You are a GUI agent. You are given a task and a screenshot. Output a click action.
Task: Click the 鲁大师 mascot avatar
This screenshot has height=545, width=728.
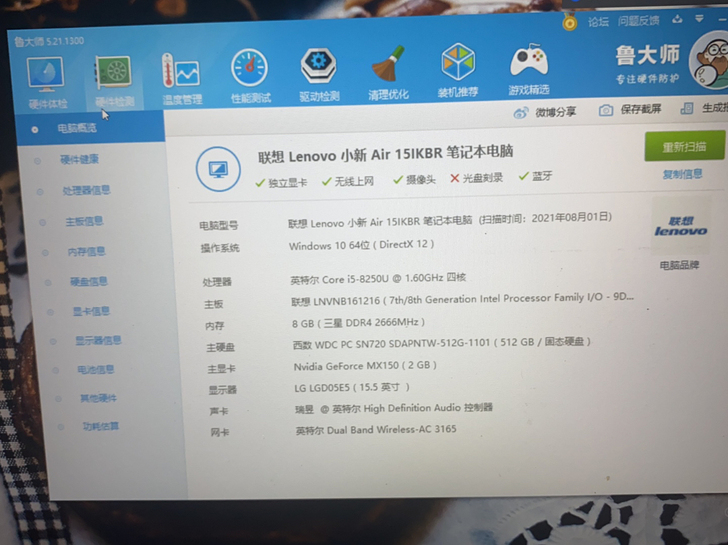click(x=709, y=60)
